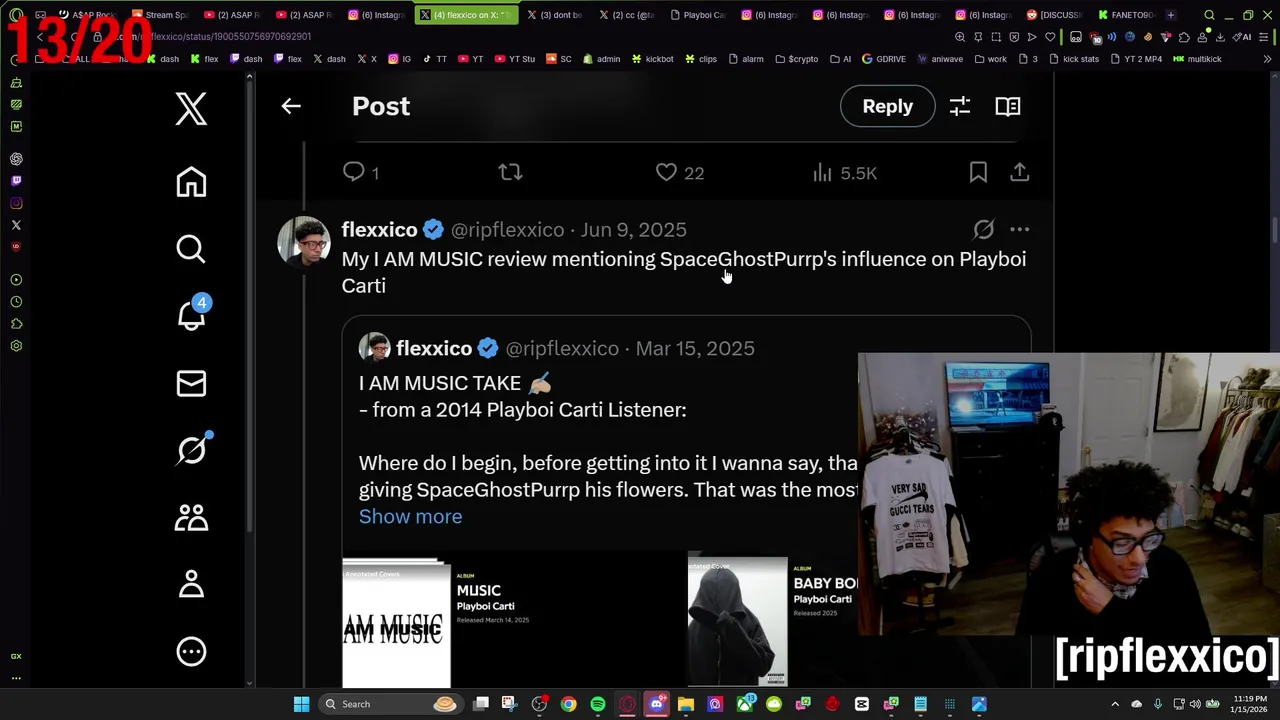Open Discord from the taskbar
The width and height of the screenshot is (1280, 720).
pos(656,704)
